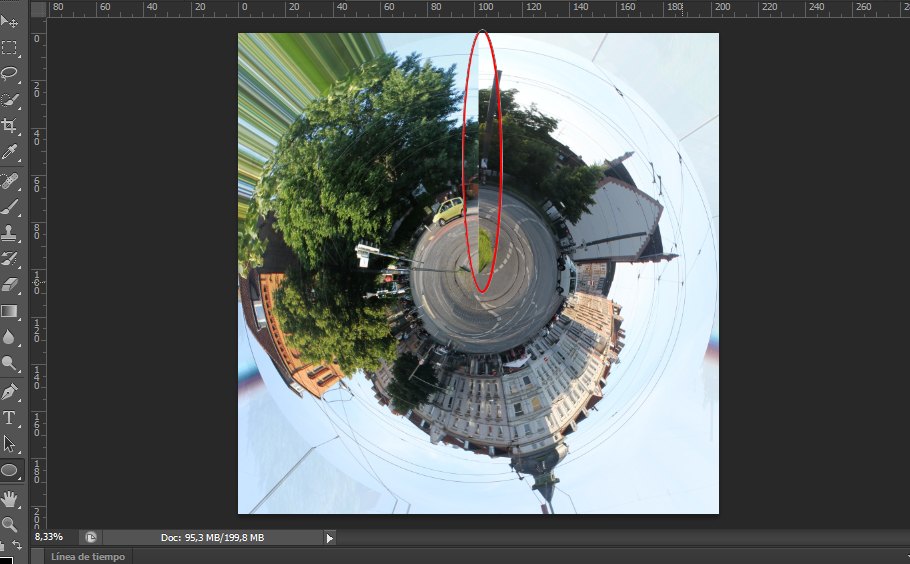Pick the Gradient tool
The image size is (910, 564).
tap(9, 311)
